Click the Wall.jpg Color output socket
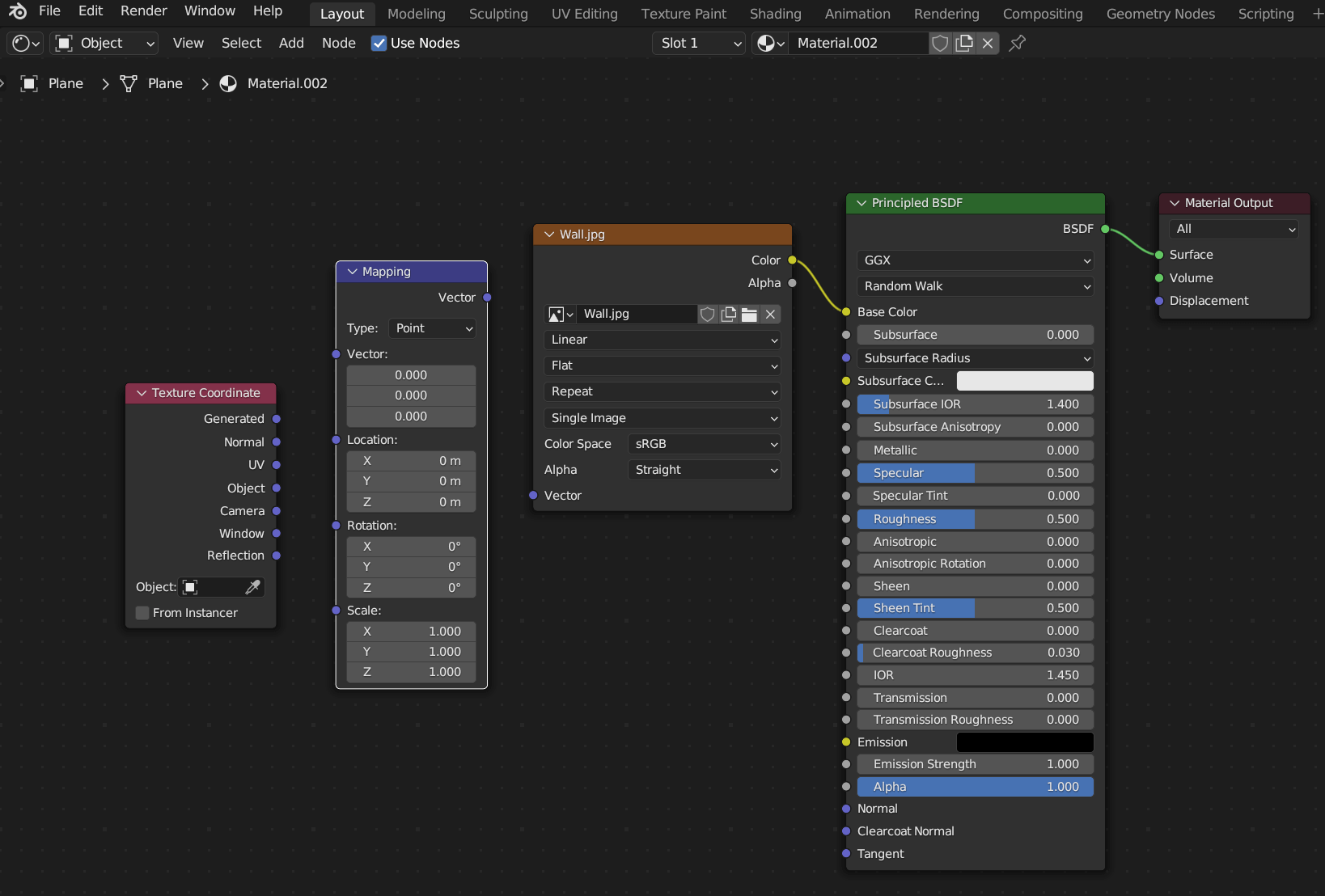This screenshot has height=896, width=1325. tap(793, 260)
